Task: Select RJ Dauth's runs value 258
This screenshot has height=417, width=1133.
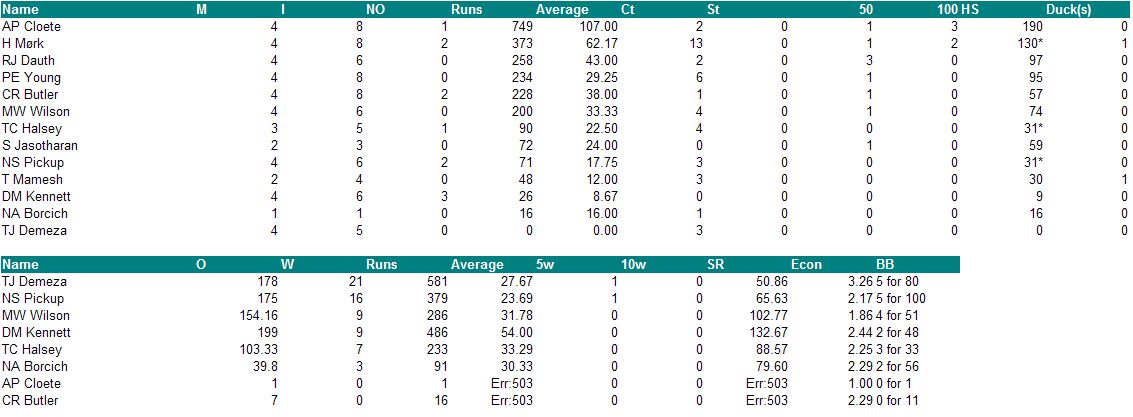Action: coord(522,61)
